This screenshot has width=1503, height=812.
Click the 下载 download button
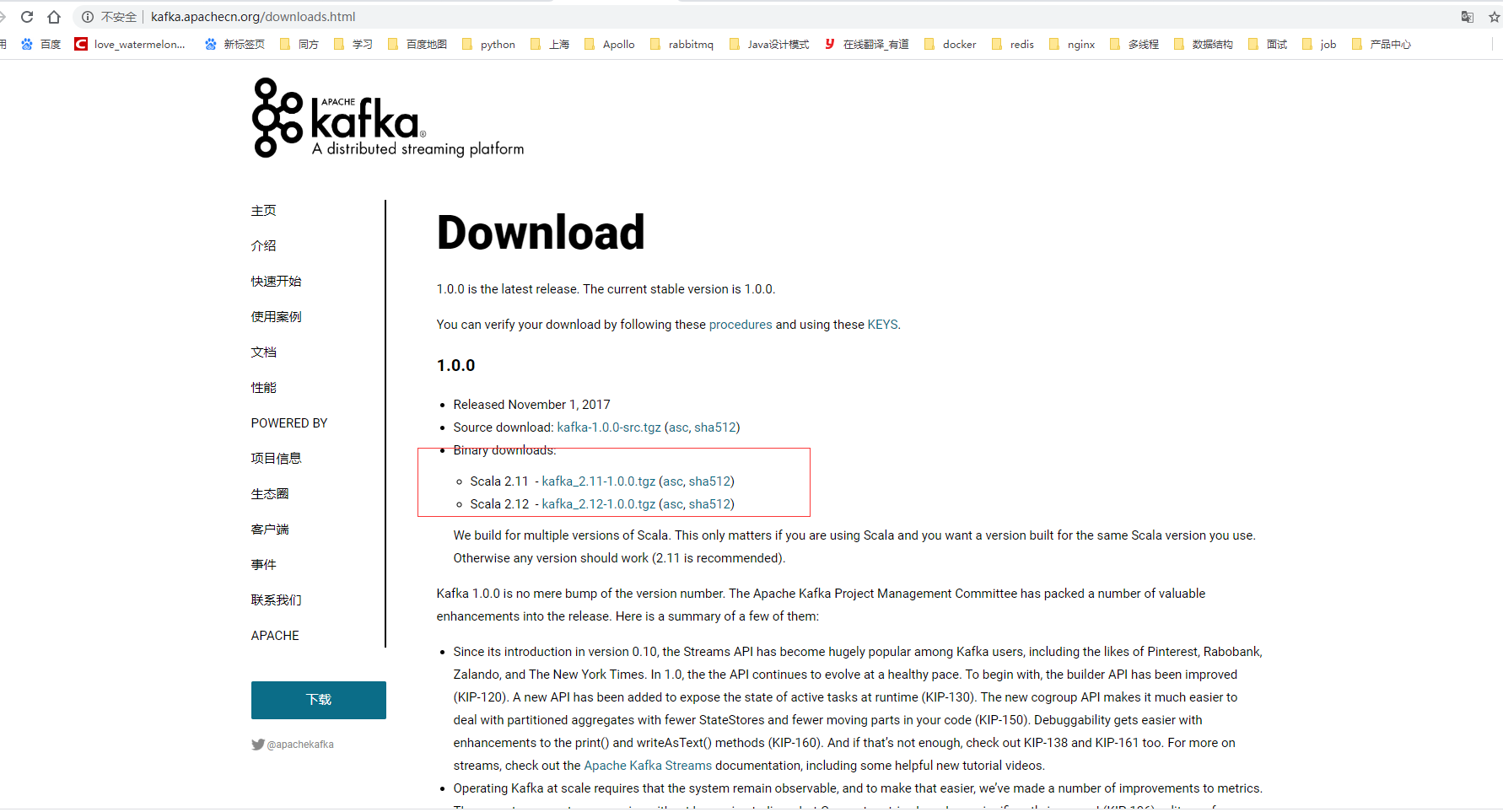[318, 700]
